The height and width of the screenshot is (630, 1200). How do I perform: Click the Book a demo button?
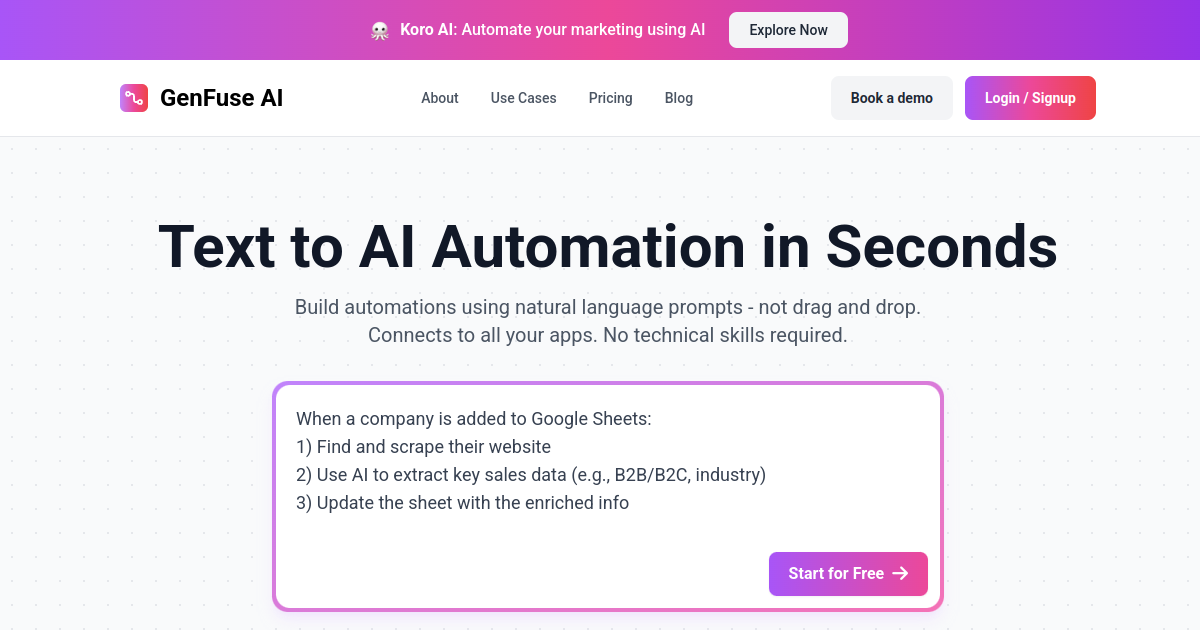(x=891, y=98)
